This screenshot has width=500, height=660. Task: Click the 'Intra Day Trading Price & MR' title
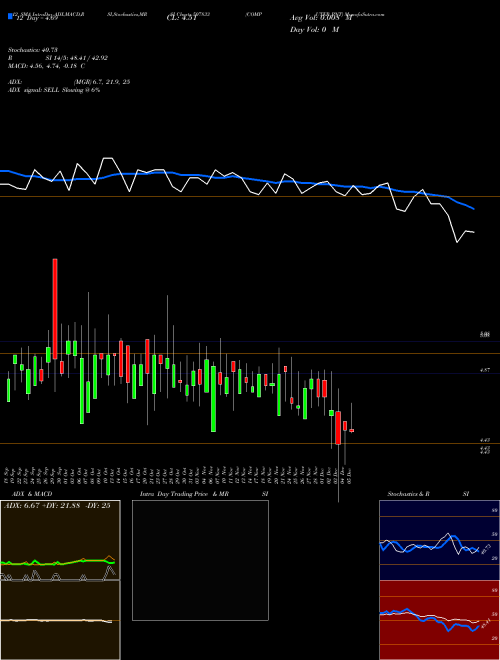(184, 494)
